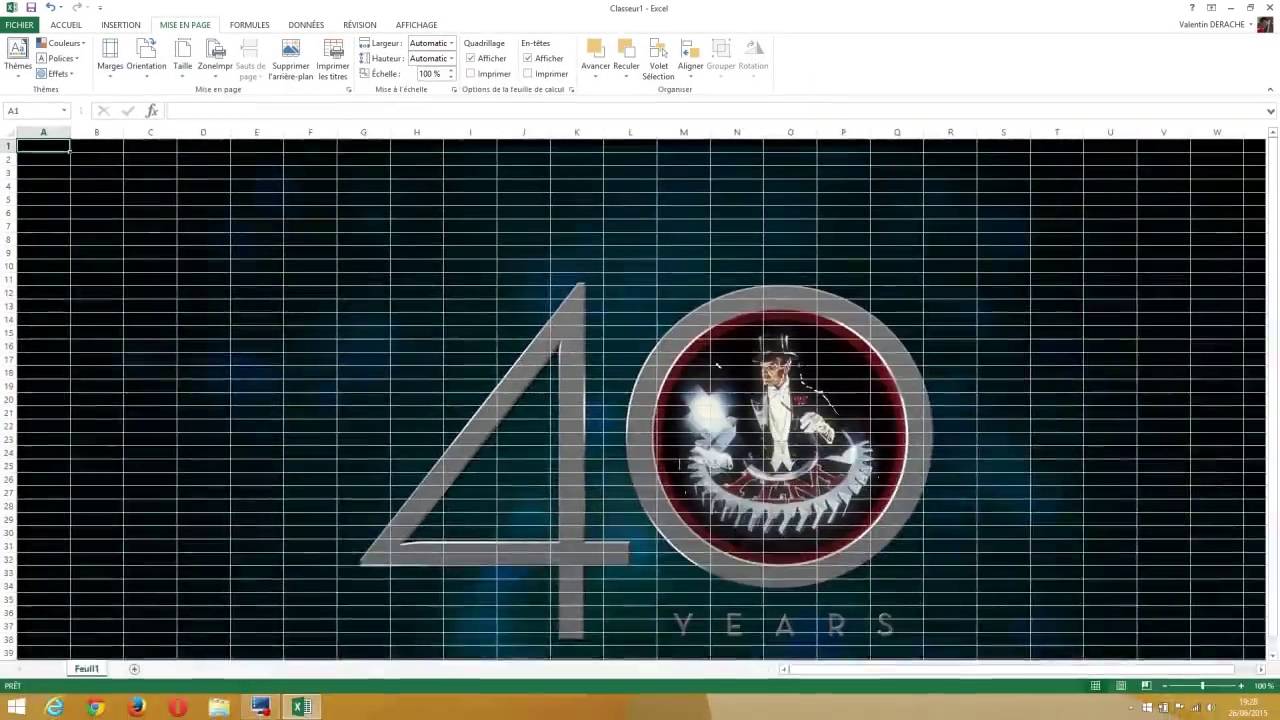Expand the formula bar chevron
Image resolution: width=1280 pixels, height=720 pixels.
[x=1270, y=111]
